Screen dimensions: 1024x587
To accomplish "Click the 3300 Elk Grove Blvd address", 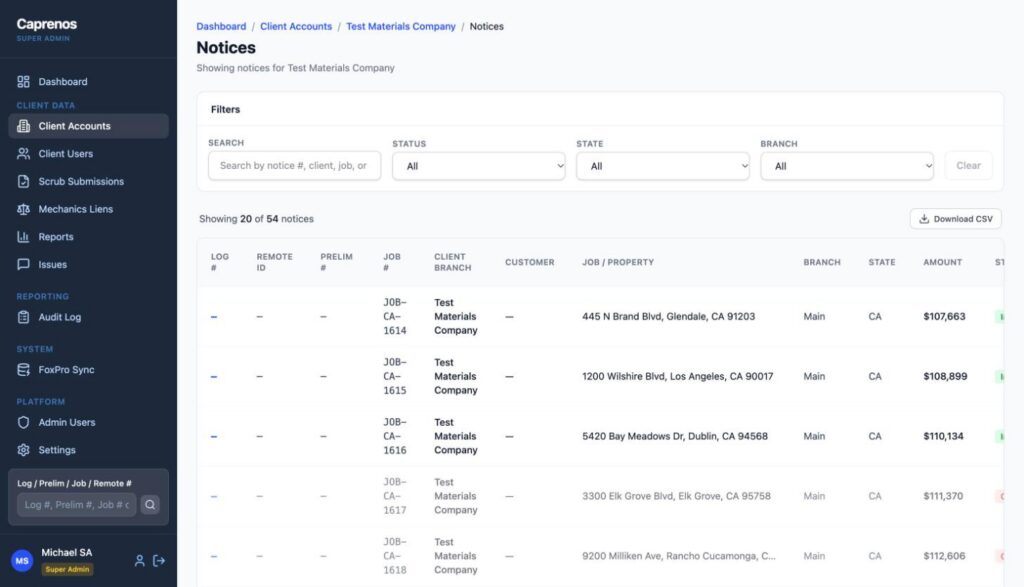I will pyautogui.click(x=676, y=496).
